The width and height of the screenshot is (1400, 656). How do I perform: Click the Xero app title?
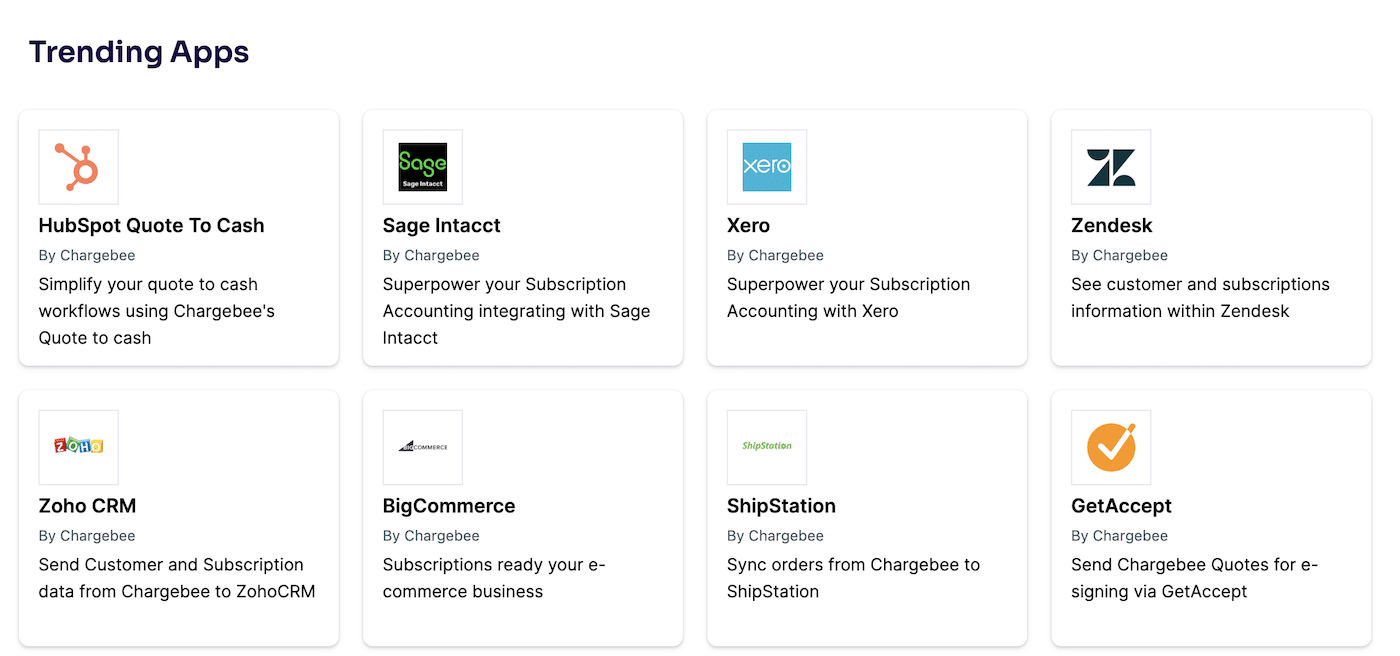[x=748, y=225]
